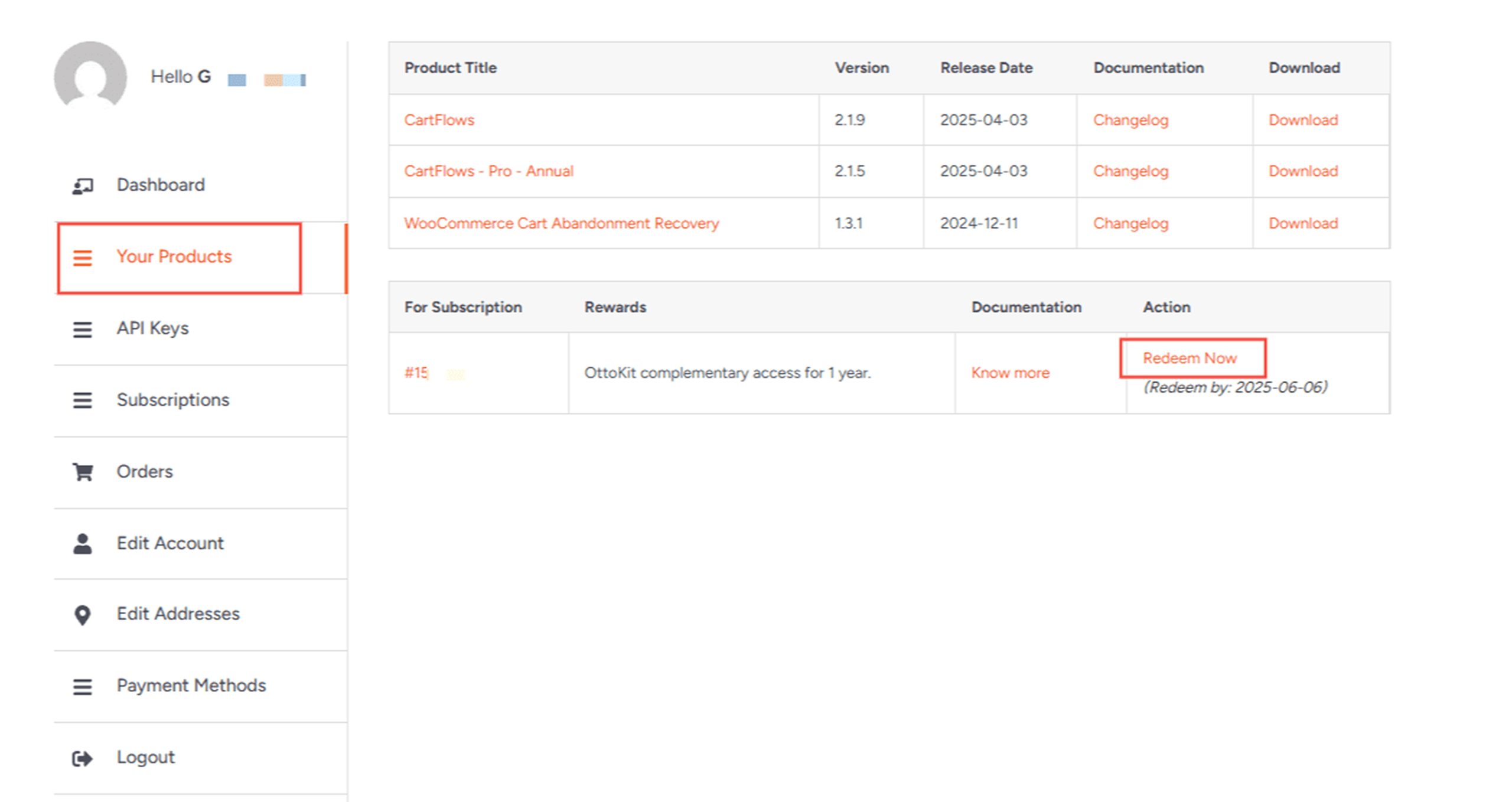Screen dimensions: 1512x802
Task: Click the Payment Methods list icon
Action: click(x=82, y=687)
